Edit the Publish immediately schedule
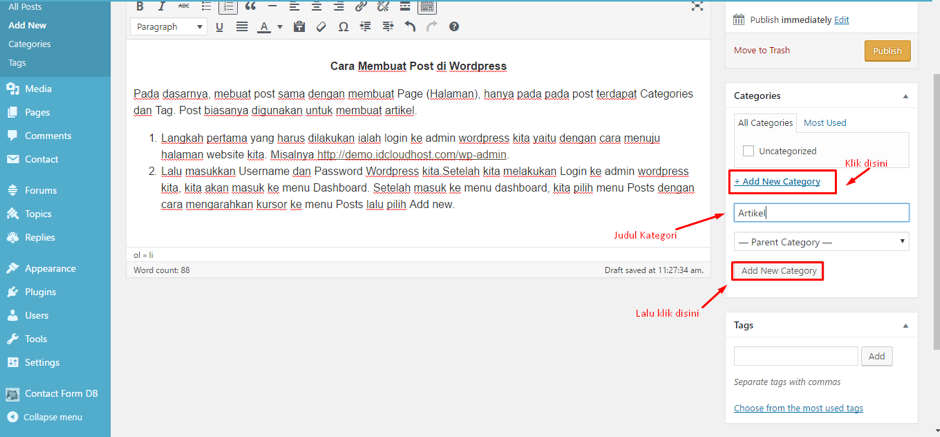The height and width of the screenshot is (437, 940). 841,20
